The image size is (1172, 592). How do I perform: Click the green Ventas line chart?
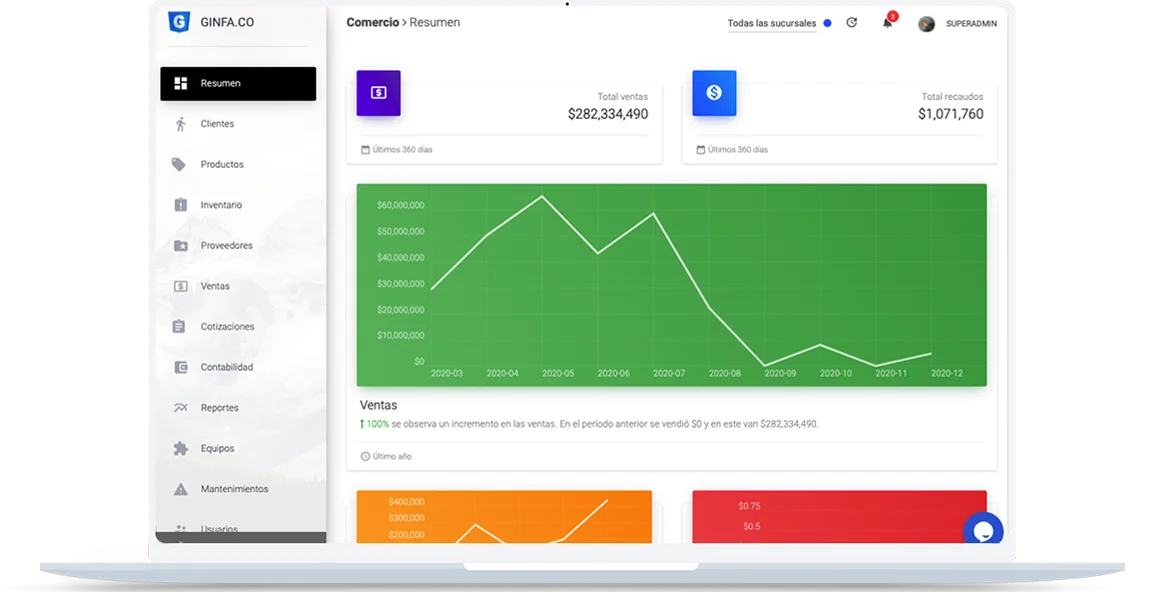671,285
